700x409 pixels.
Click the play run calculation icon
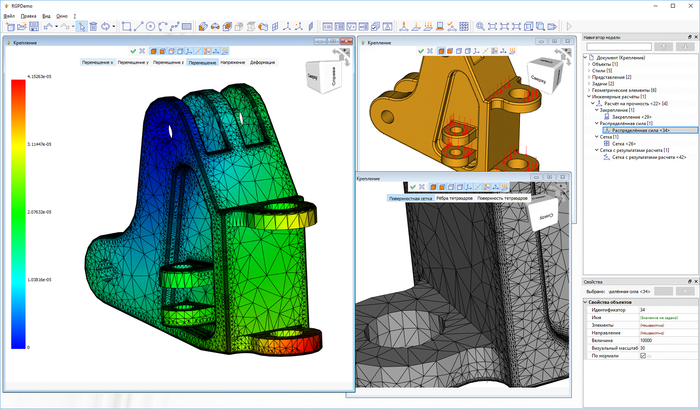click(x=570, y=26)
